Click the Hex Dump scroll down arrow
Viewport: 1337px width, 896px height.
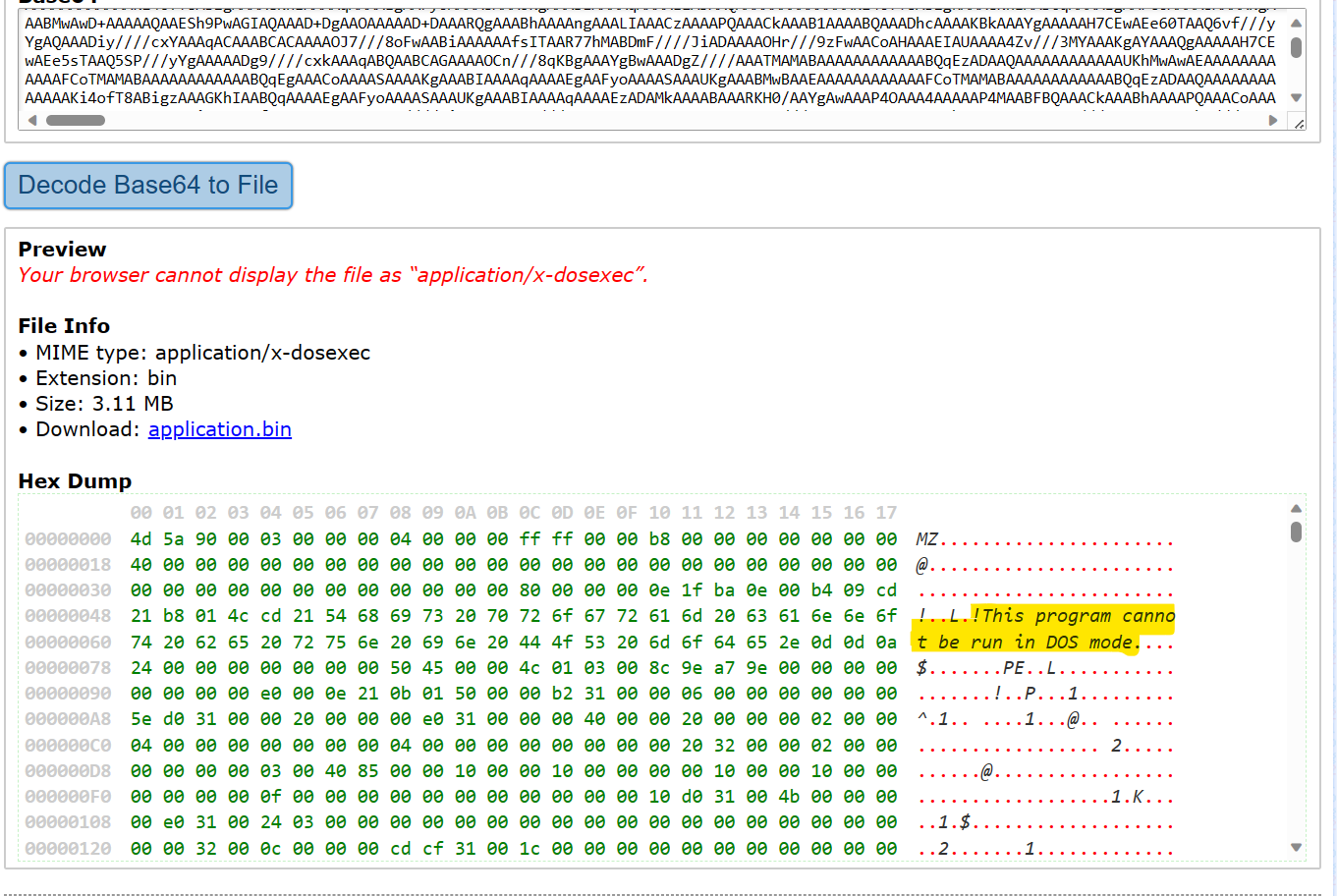point(1296,847)
